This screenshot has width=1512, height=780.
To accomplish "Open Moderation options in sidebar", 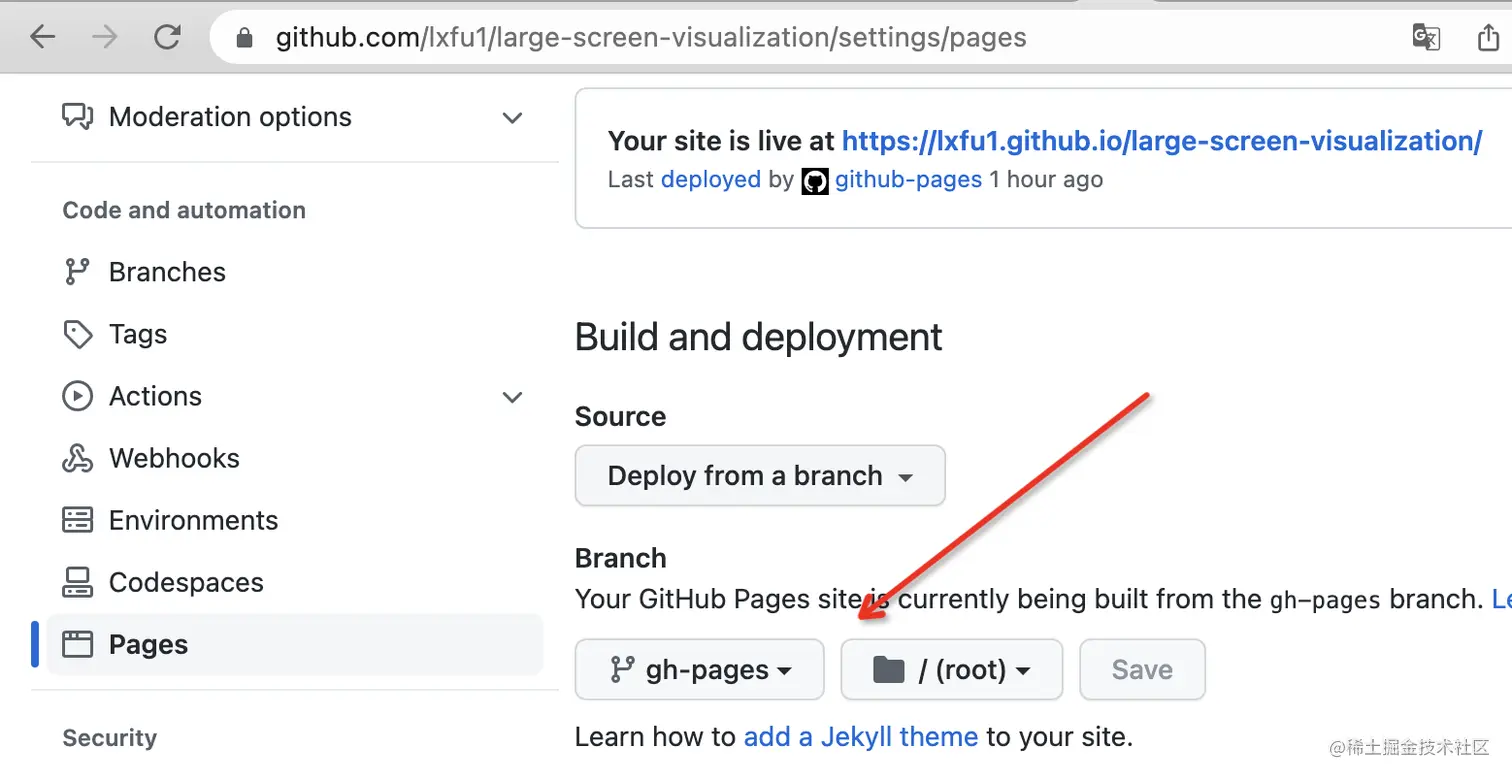I will pyautogui.click(x=295, y=117).
